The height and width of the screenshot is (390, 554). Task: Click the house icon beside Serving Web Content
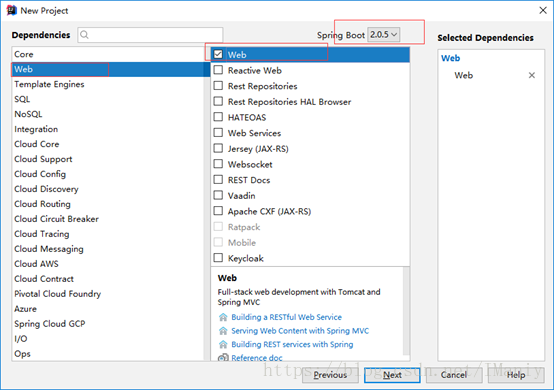[x=223, y=331]
